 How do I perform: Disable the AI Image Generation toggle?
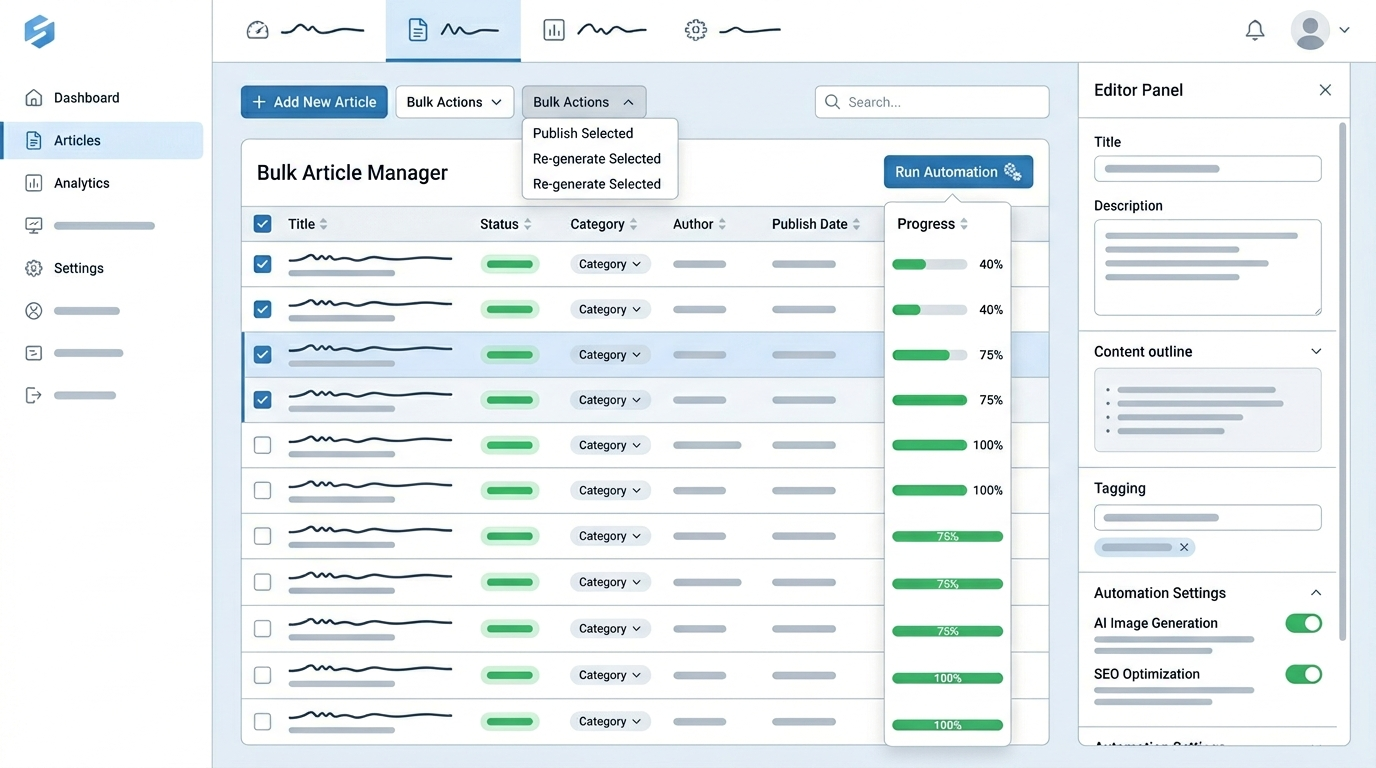pyautogui.click(x=1303, y=623)
